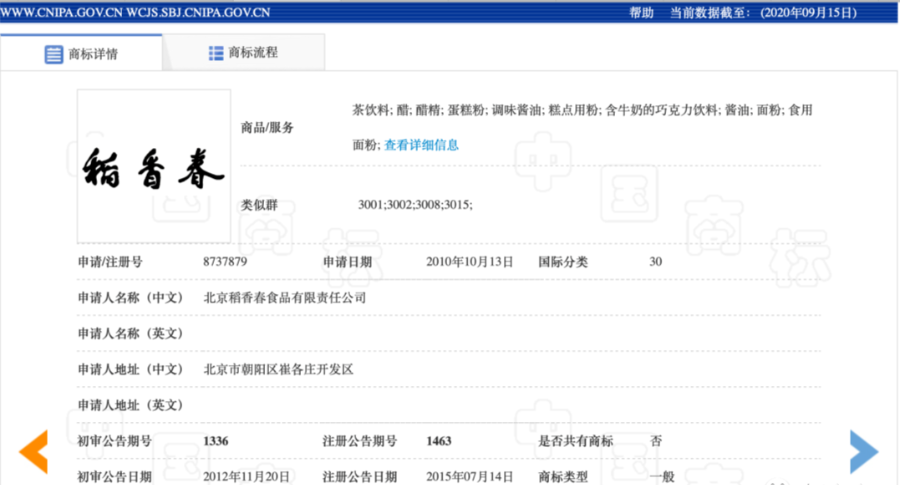900x485 pixels.
Task: Select applicant name 北京稻香春食品有限责任公司
Action: [x=285, y=298]
